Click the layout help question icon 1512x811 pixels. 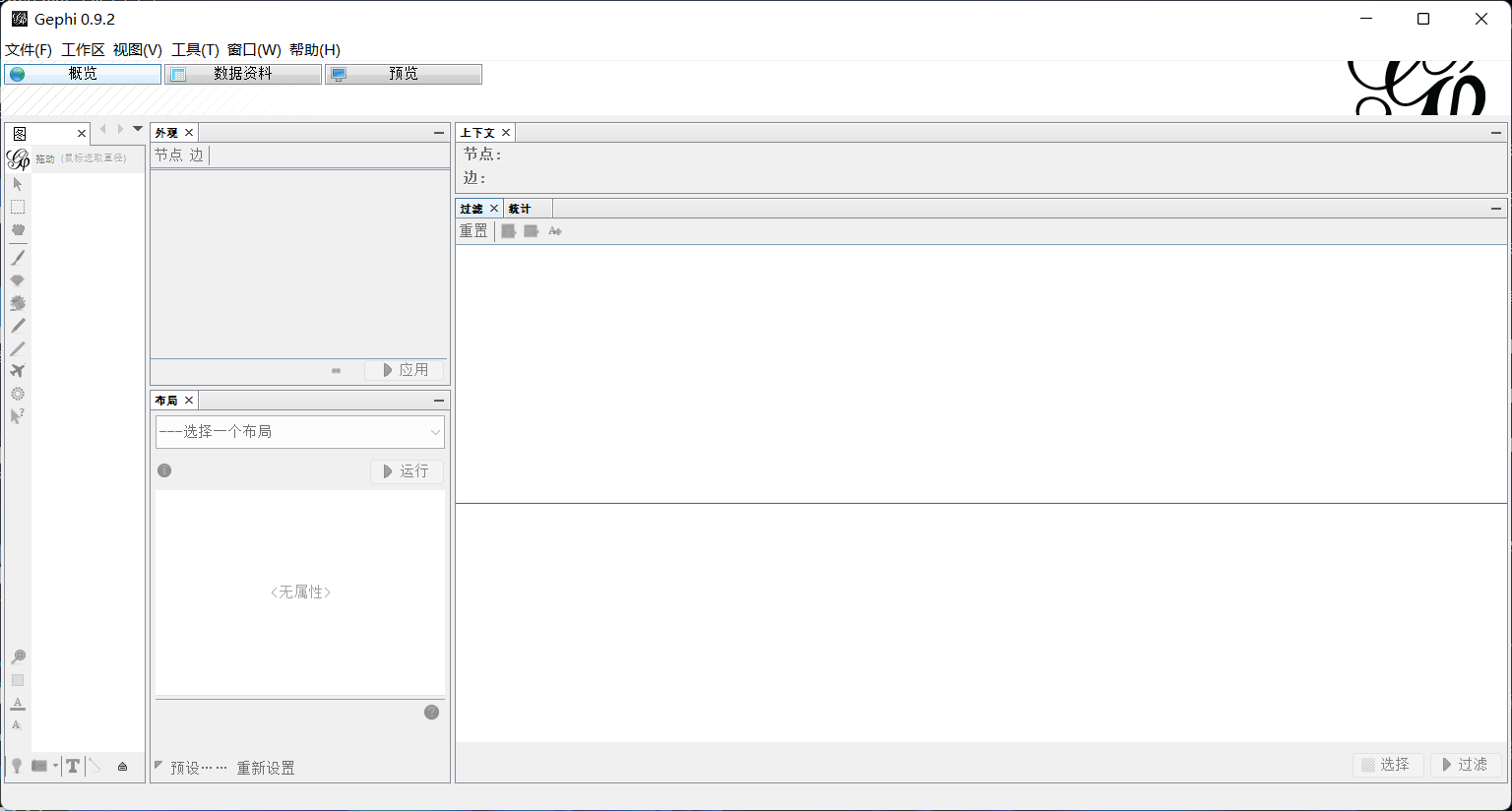(431, 713)
